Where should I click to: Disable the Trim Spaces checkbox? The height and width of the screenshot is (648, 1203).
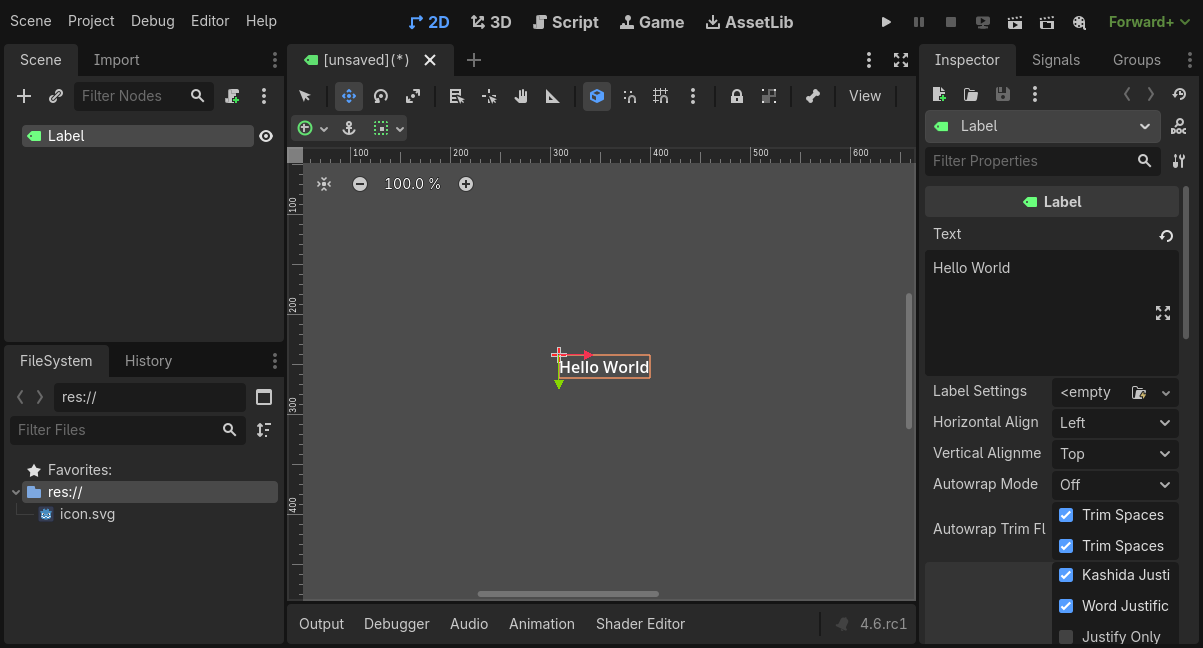1066,514
